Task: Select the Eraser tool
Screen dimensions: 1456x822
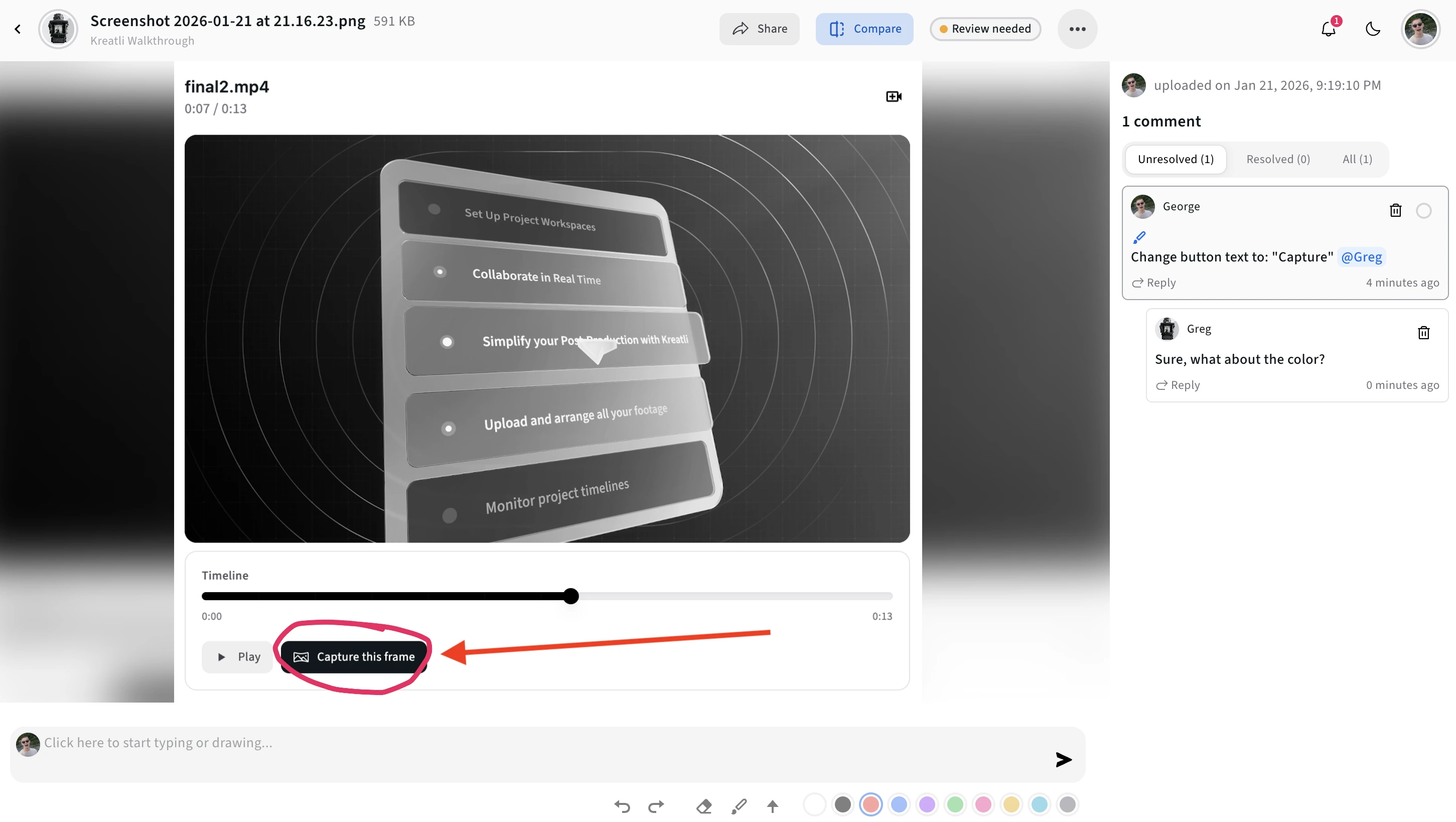Action: click(x=704, y=806)
